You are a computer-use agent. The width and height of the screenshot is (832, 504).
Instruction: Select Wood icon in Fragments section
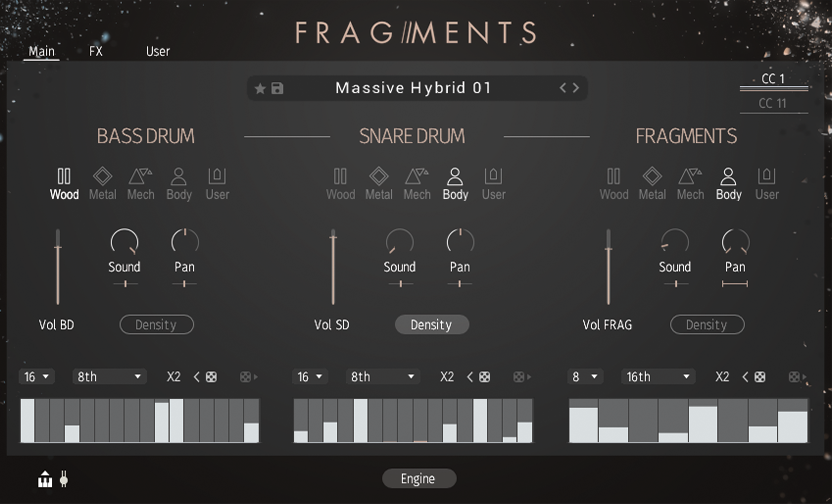[614, 178]
